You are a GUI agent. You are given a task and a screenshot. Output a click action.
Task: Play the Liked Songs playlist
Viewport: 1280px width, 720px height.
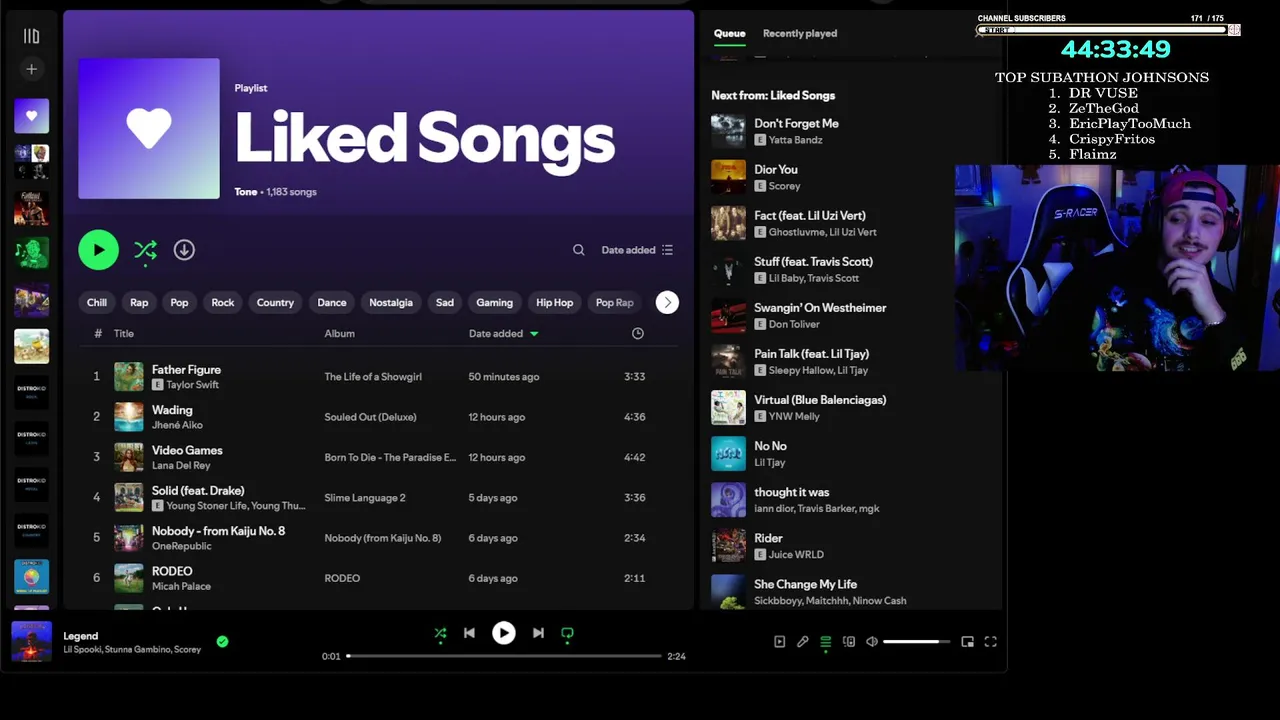(x=98, y=250)
